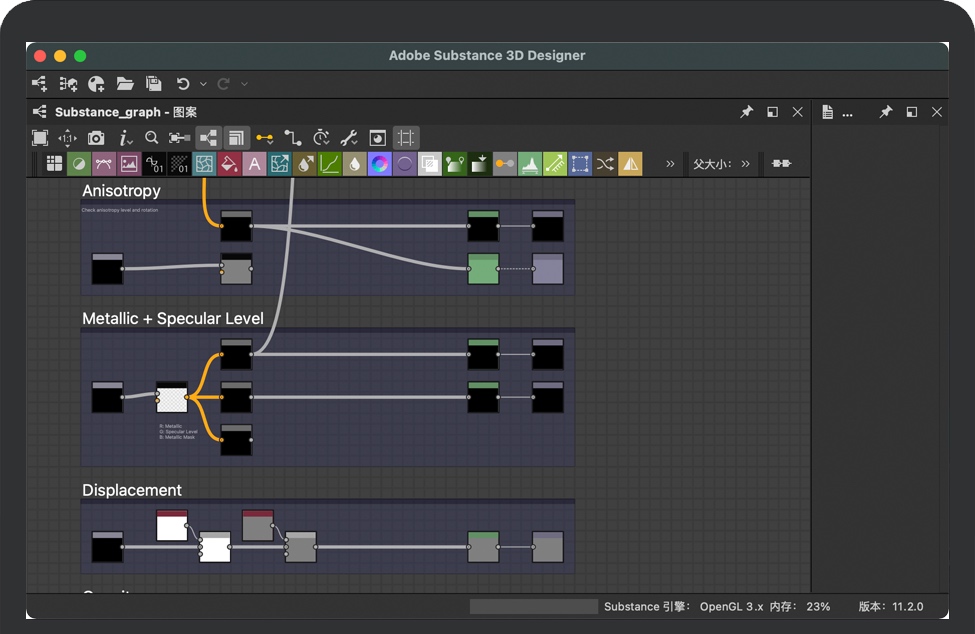This screenshot has height=634, width=975.
Task: Expand the parent size options chevrons
Action: [745, 164]
